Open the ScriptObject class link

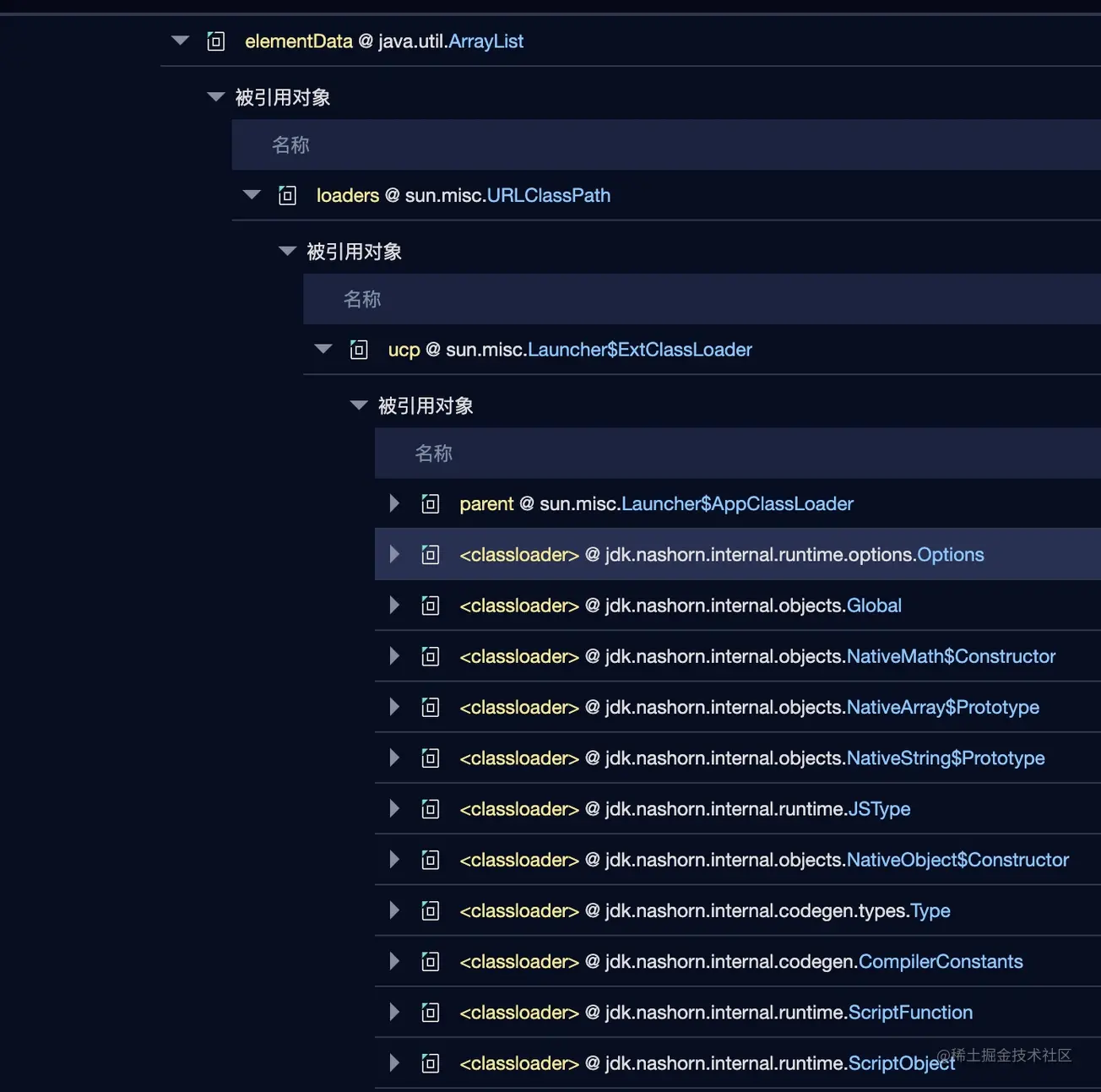point(902,1063)
